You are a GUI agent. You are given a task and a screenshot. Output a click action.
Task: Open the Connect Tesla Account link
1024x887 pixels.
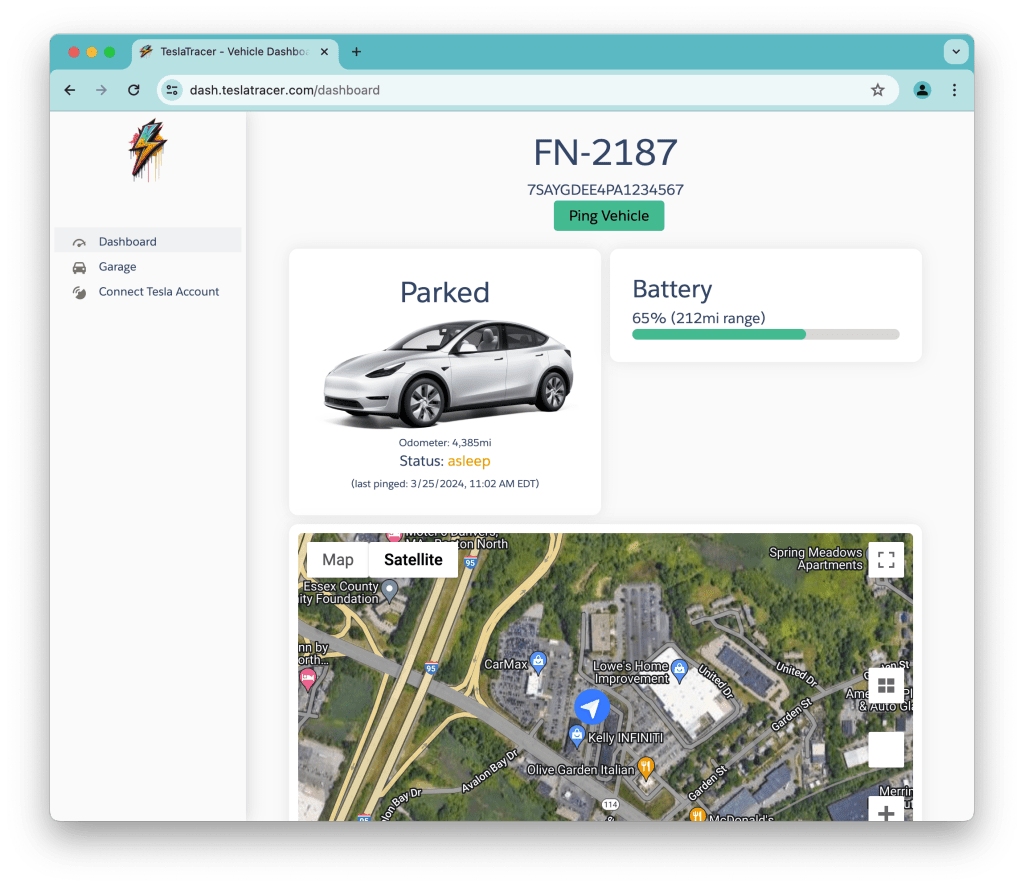pos(158,292)
